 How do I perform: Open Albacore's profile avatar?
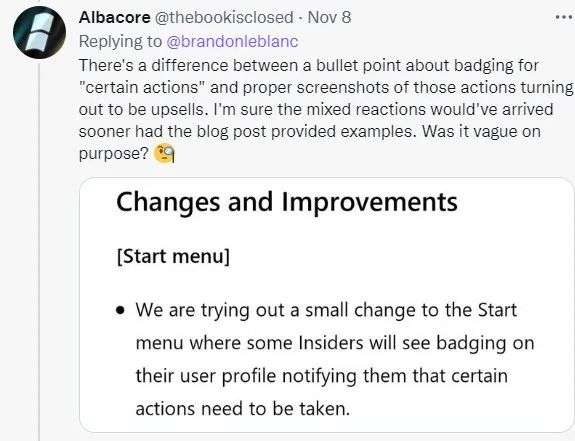click(39, 33)
